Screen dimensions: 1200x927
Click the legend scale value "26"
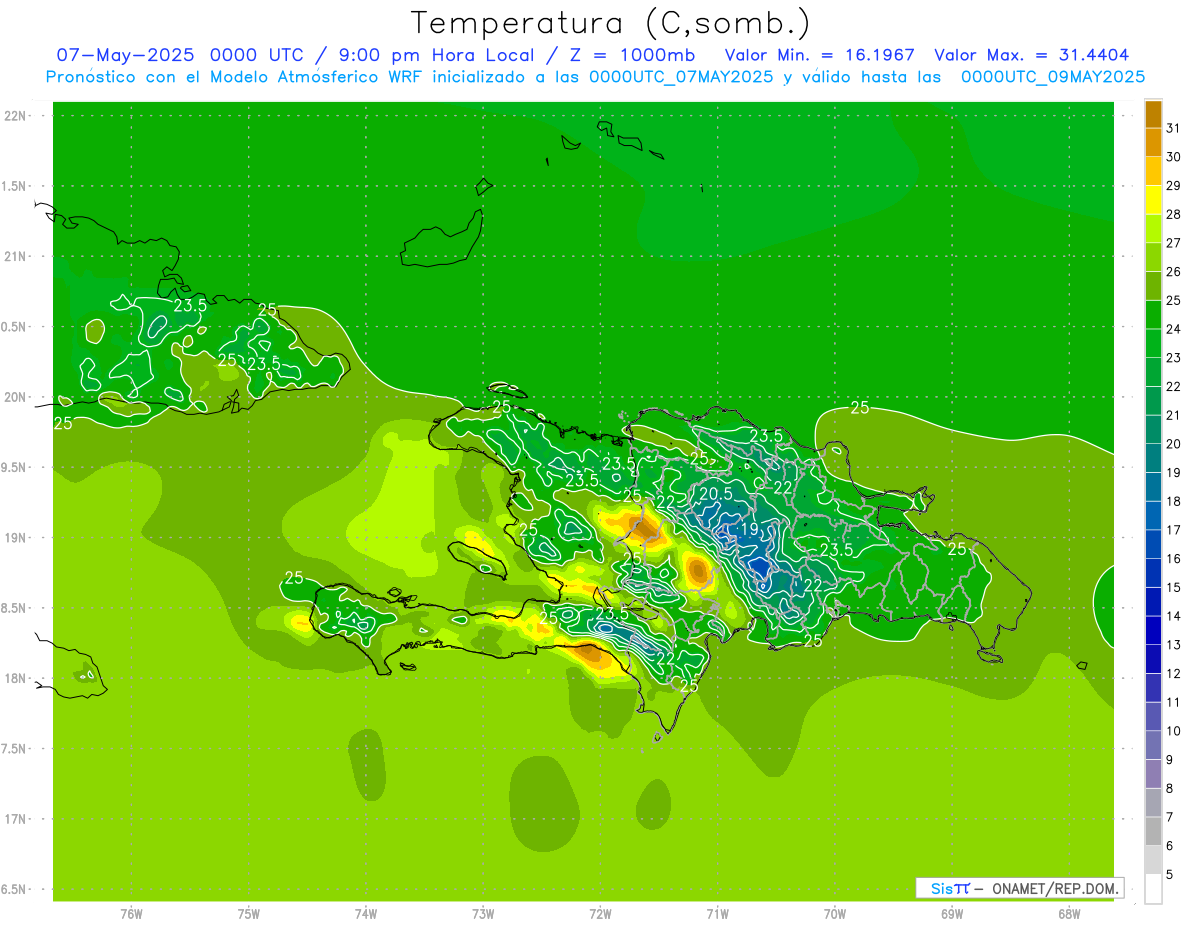(x=1173, y=272)
